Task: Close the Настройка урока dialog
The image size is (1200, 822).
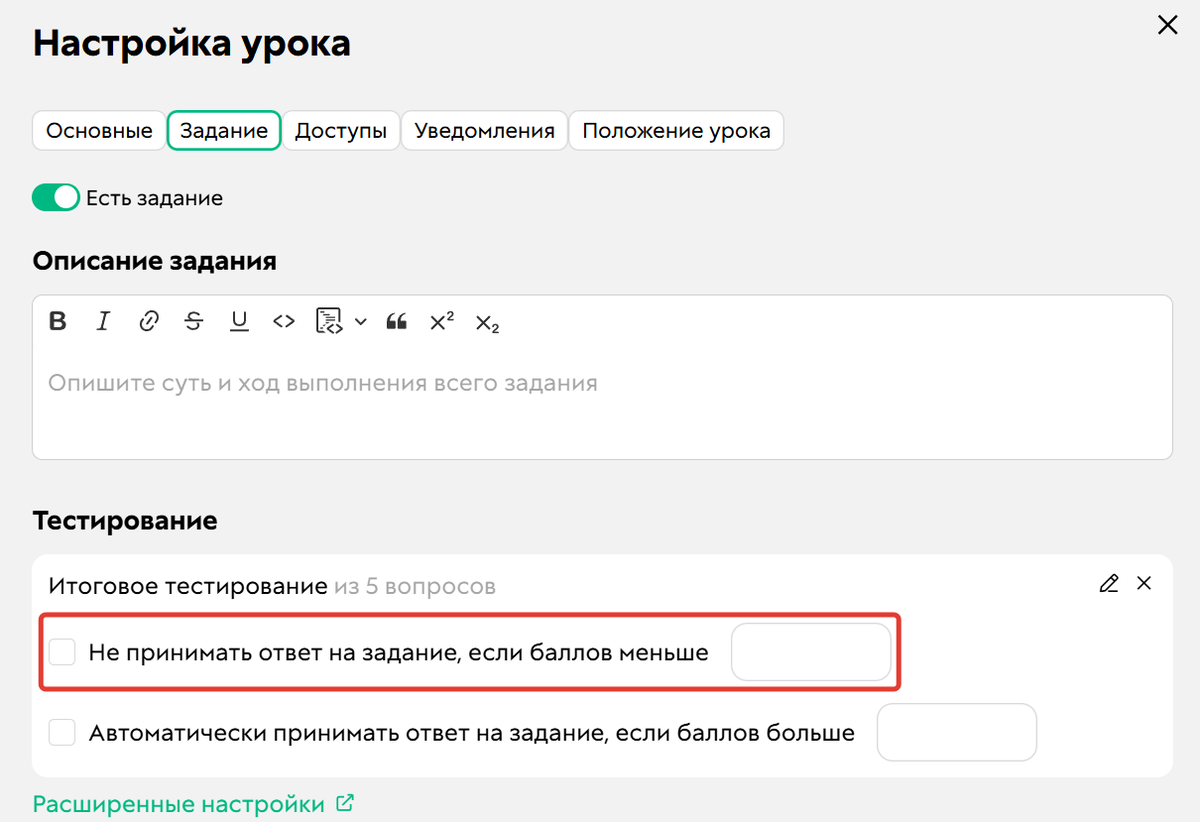Action: point(1167,26)
